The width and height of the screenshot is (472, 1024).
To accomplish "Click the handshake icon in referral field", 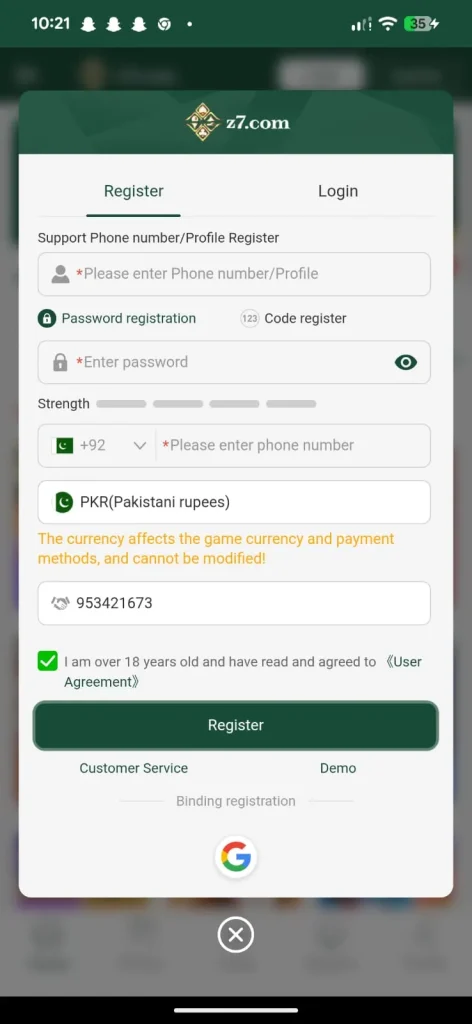I will [x=60, y=603].
